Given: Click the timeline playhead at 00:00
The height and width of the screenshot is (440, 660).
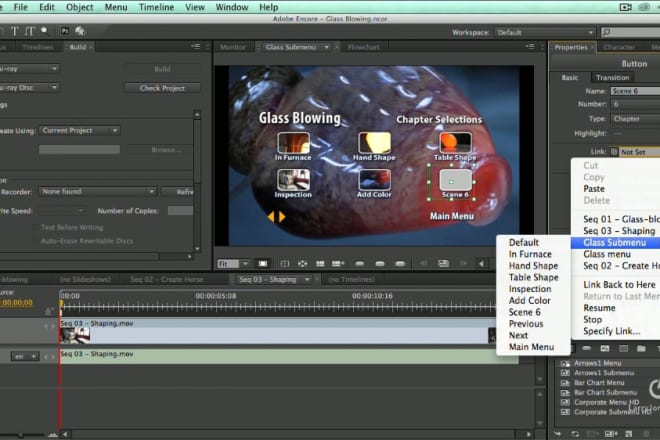Looking at the screenshot, I should pos(61,303).
